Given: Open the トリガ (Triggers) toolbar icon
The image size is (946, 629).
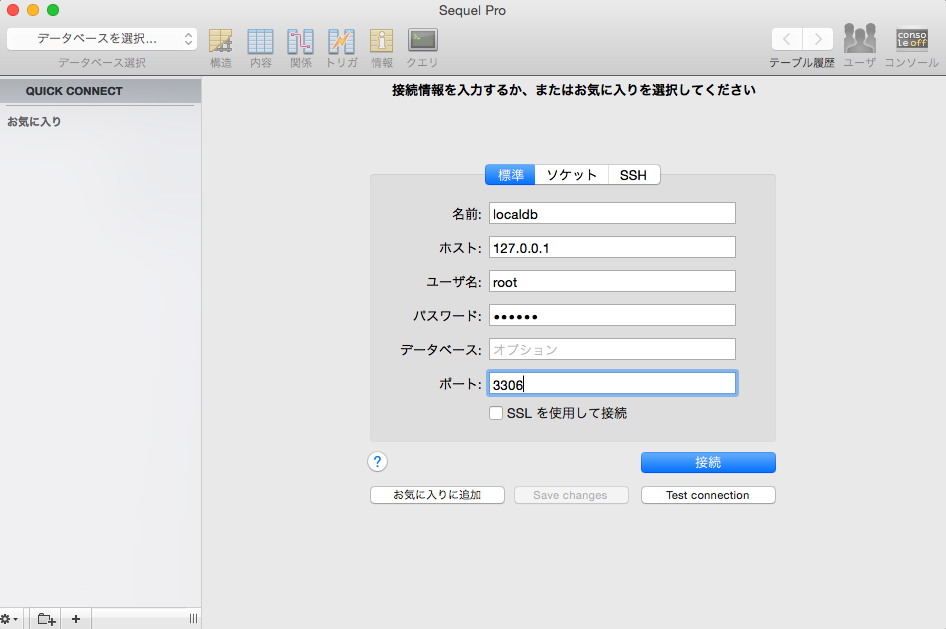Looking at the screenshot, I should click(341, 41).
